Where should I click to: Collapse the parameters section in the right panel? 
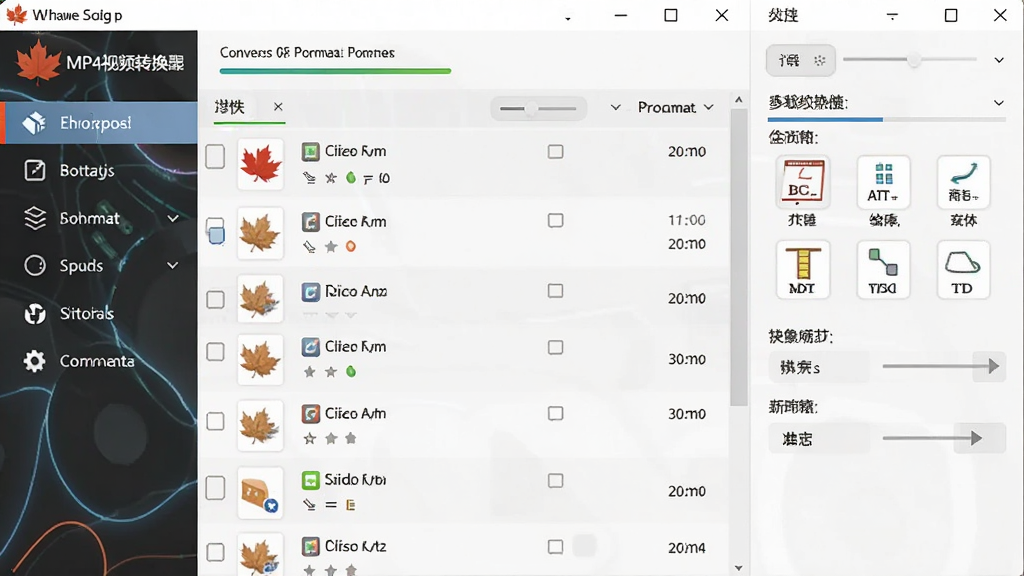[999, 103]
